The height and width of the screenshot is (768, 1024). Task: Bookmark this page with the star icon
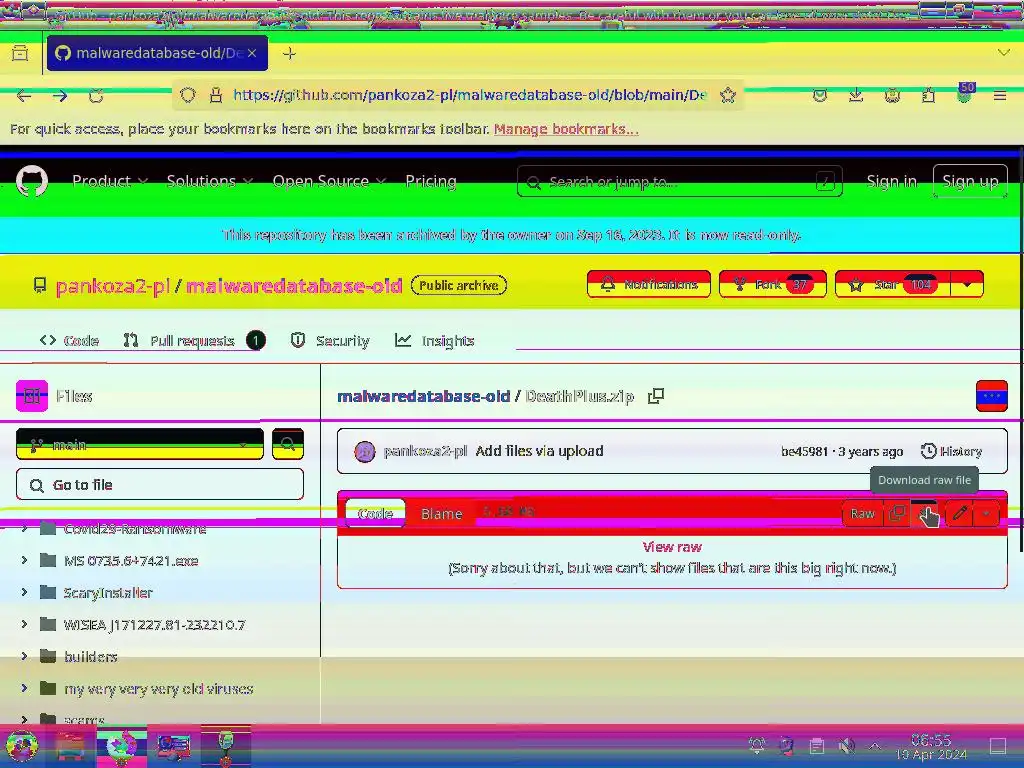tap(728, 95)
